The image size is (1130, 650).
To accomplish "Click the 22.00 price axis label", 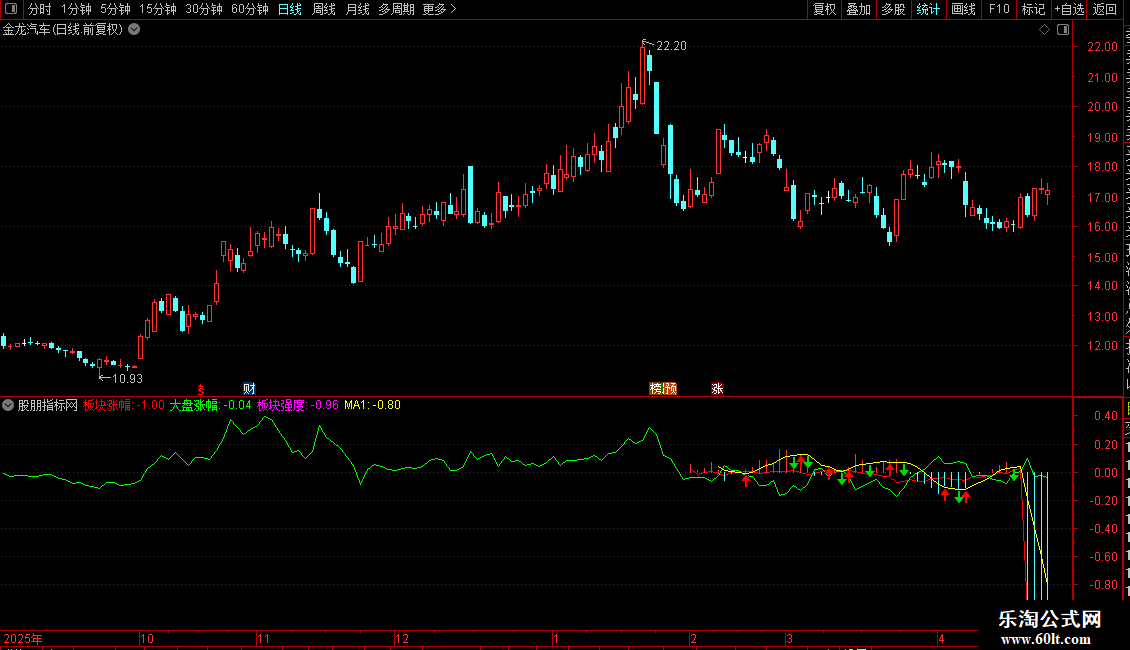I will (x=1102, y=47).
